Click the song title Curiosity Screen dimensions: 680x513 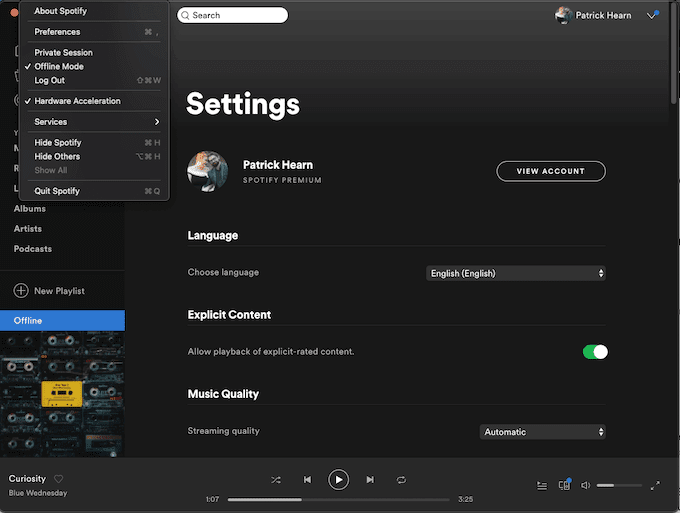[27, 479]
